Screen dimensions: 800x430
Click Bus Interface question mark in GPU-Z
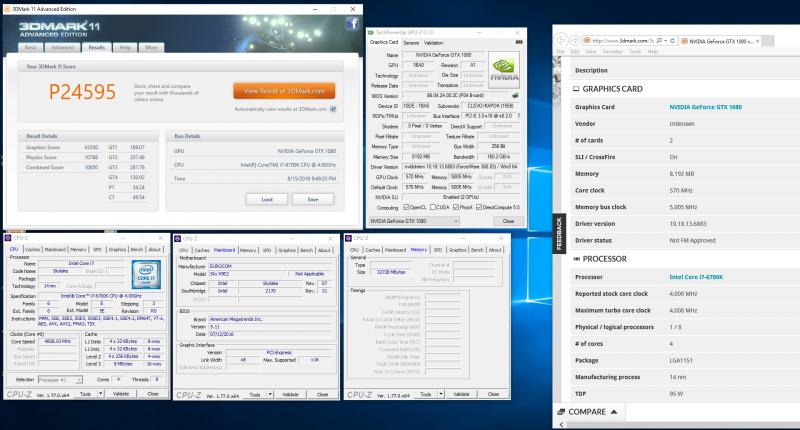(518, 116)
